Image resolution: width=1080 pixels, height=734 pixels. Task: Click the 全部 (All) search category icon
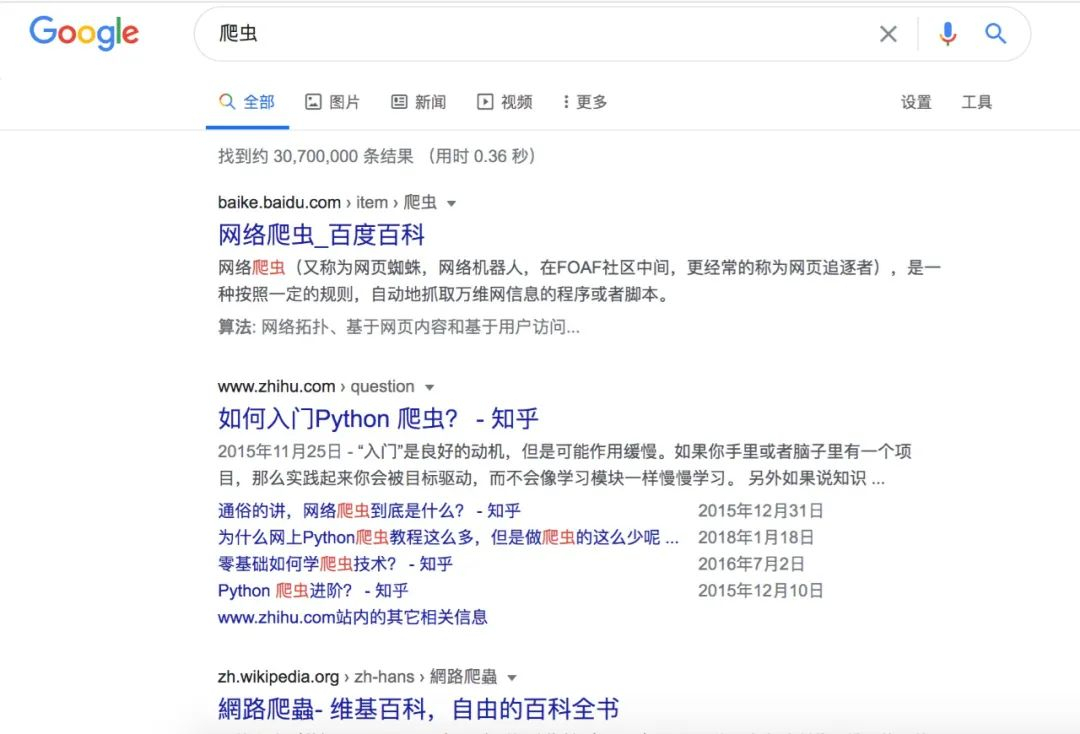coord(228,101)
